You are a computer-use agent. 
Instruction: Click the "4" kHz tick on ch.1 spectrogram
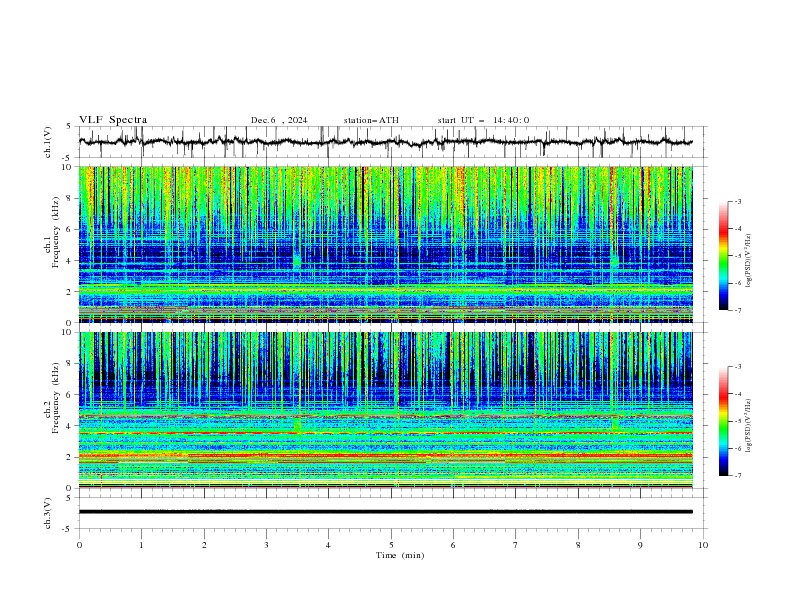(x=70, y=261)
